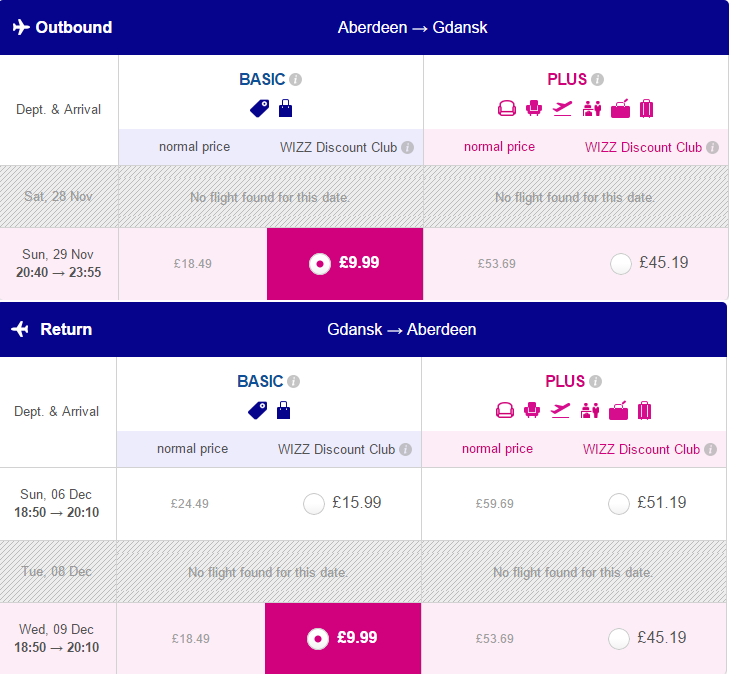Select return BASIC £15.99 fare on 06 Dec
Image resolution: width=730 pixels, height=675 pixels.
[x=314, y=504]
